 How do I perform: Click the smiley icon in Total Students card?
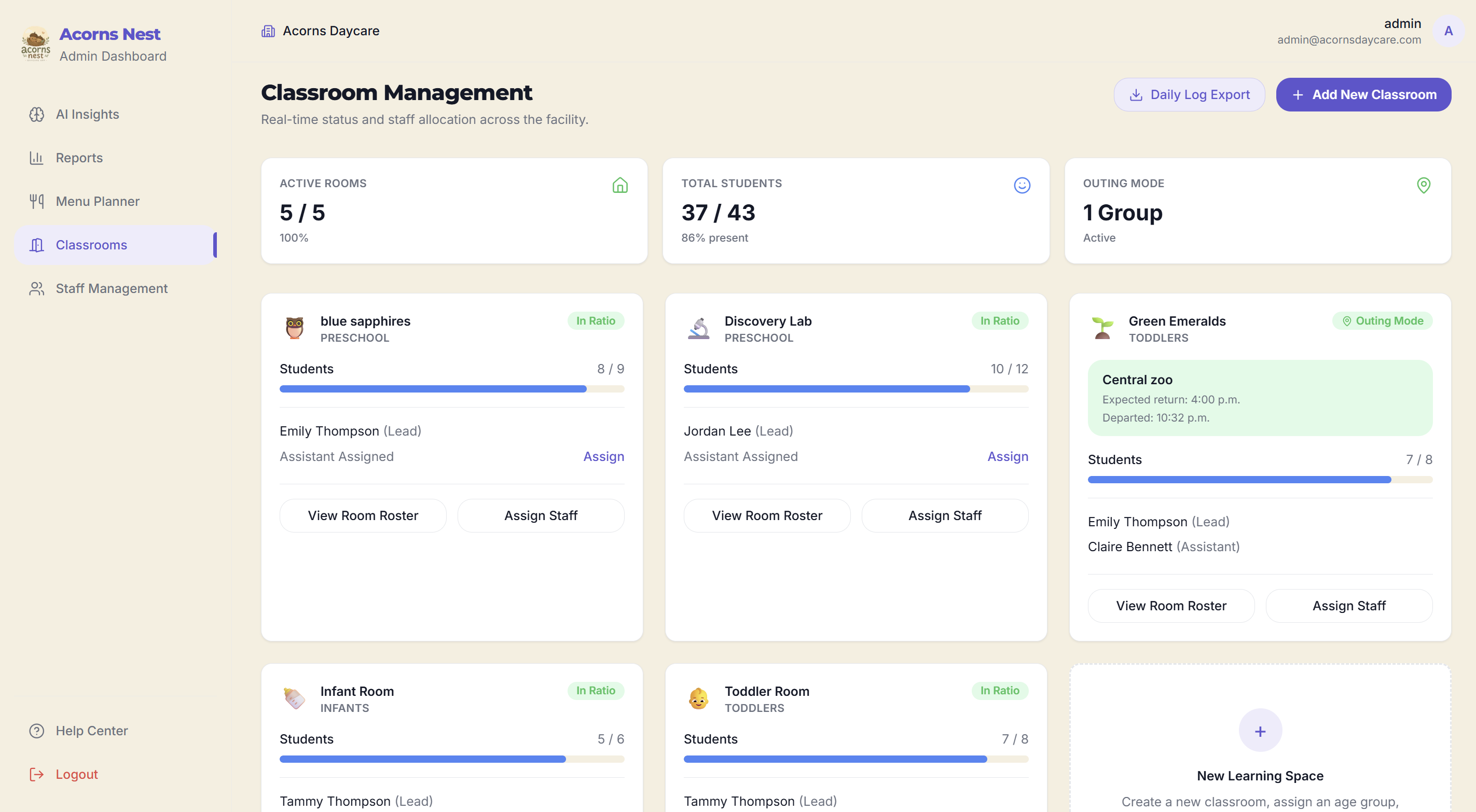click(1022, 185)
